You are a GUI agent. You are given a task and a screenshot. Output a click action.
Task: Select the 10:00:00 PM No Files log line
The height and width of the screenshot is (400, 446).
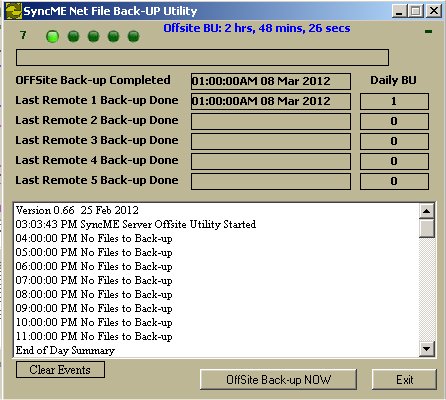click(94, 323)
